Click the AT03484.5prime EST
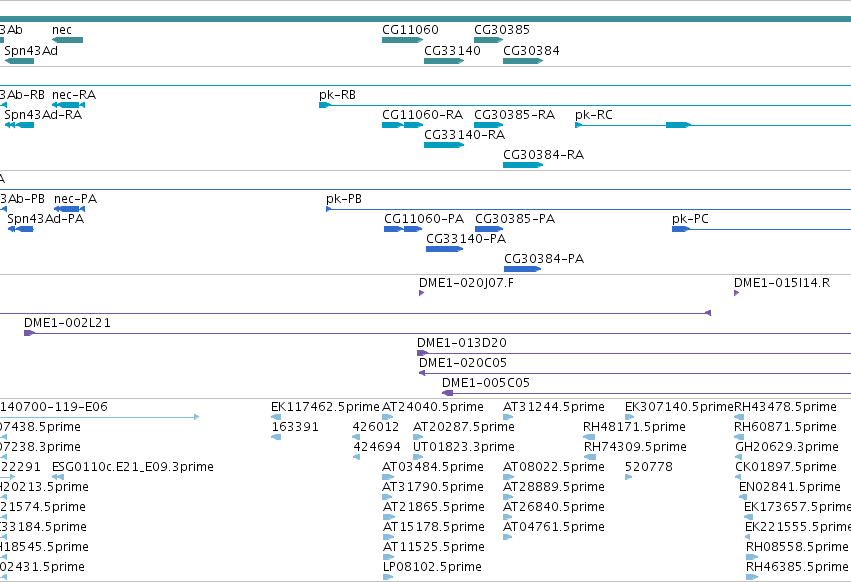 pos(388,477)
